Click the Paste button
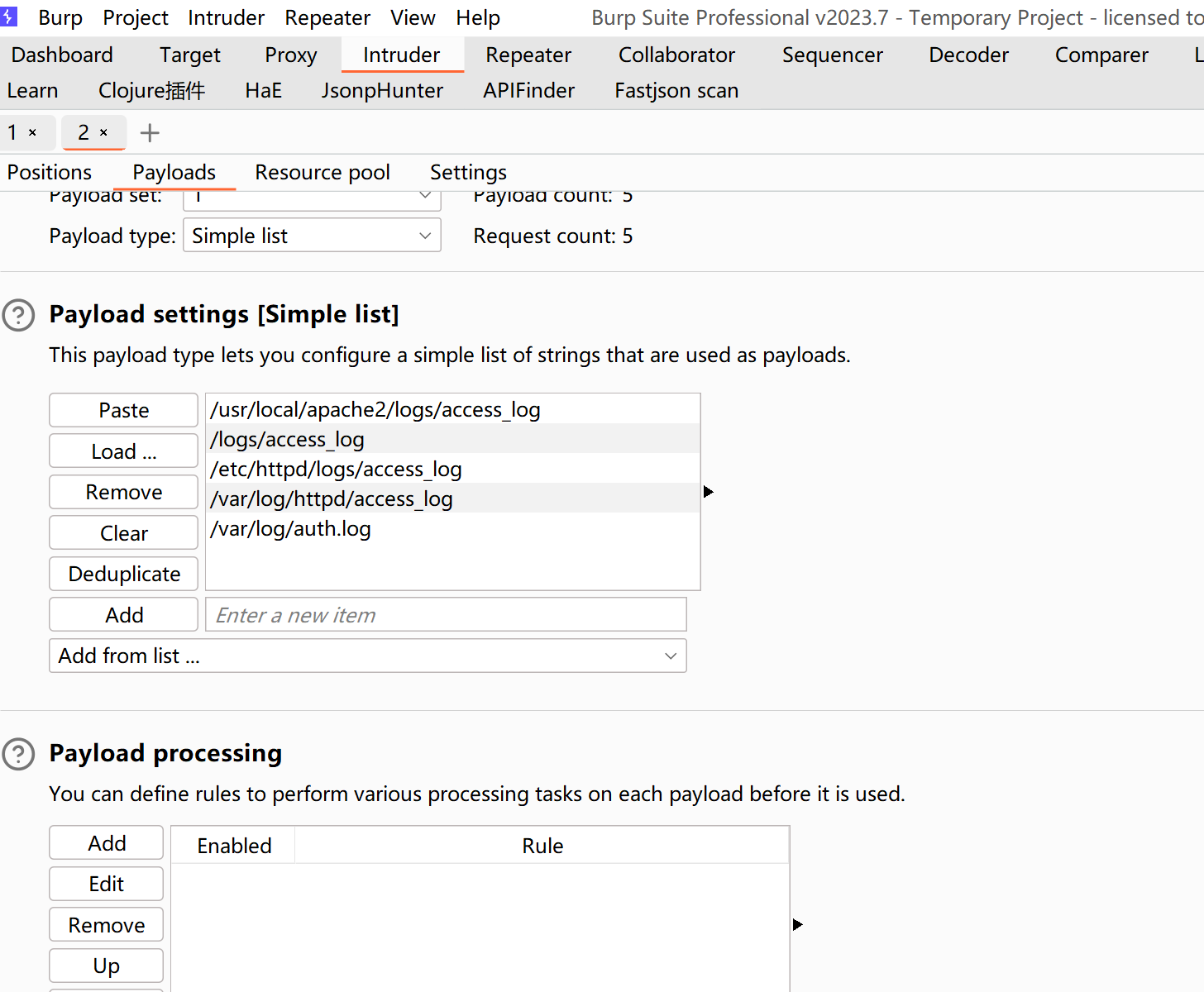1204x992 pixels. coord(123,410)
